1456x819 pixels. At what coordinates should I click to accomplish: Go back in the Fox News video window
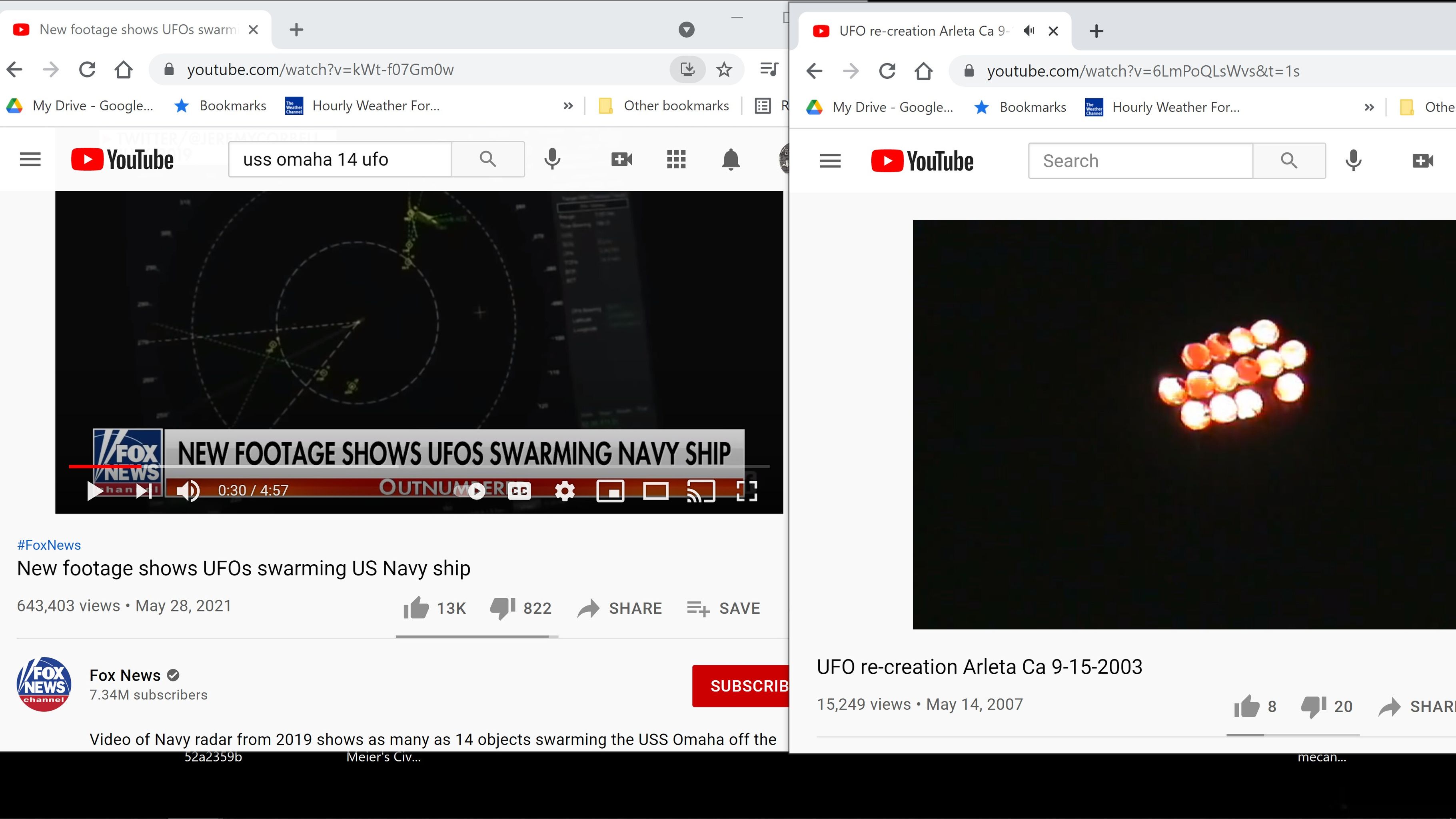pyautogui.click(x=15, y=70)
